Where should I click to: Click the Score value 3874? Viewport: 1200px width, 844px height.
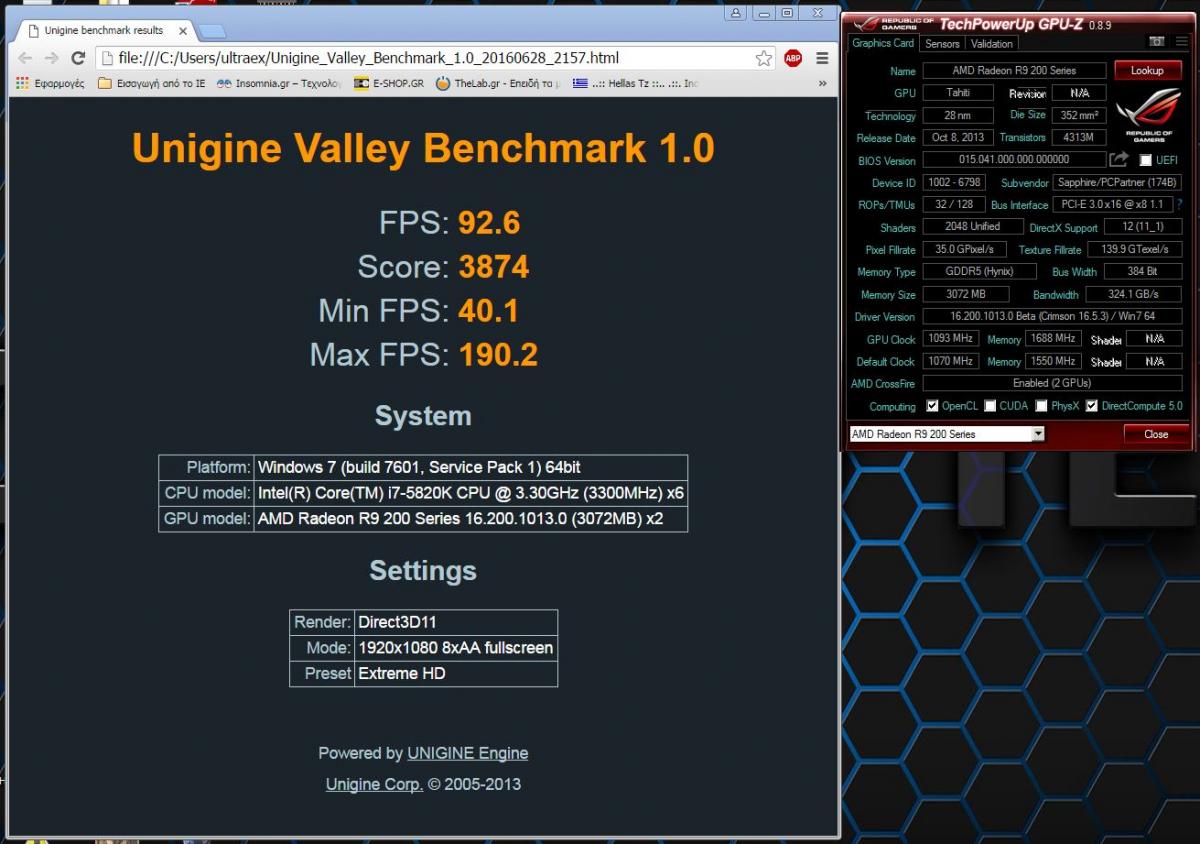(494, 266)
